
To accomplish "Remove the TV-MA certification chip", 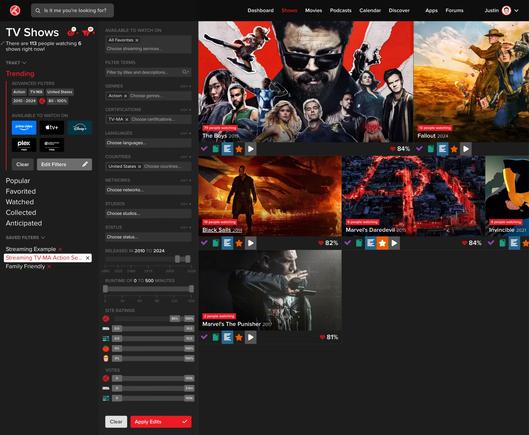I will point(127,119).
